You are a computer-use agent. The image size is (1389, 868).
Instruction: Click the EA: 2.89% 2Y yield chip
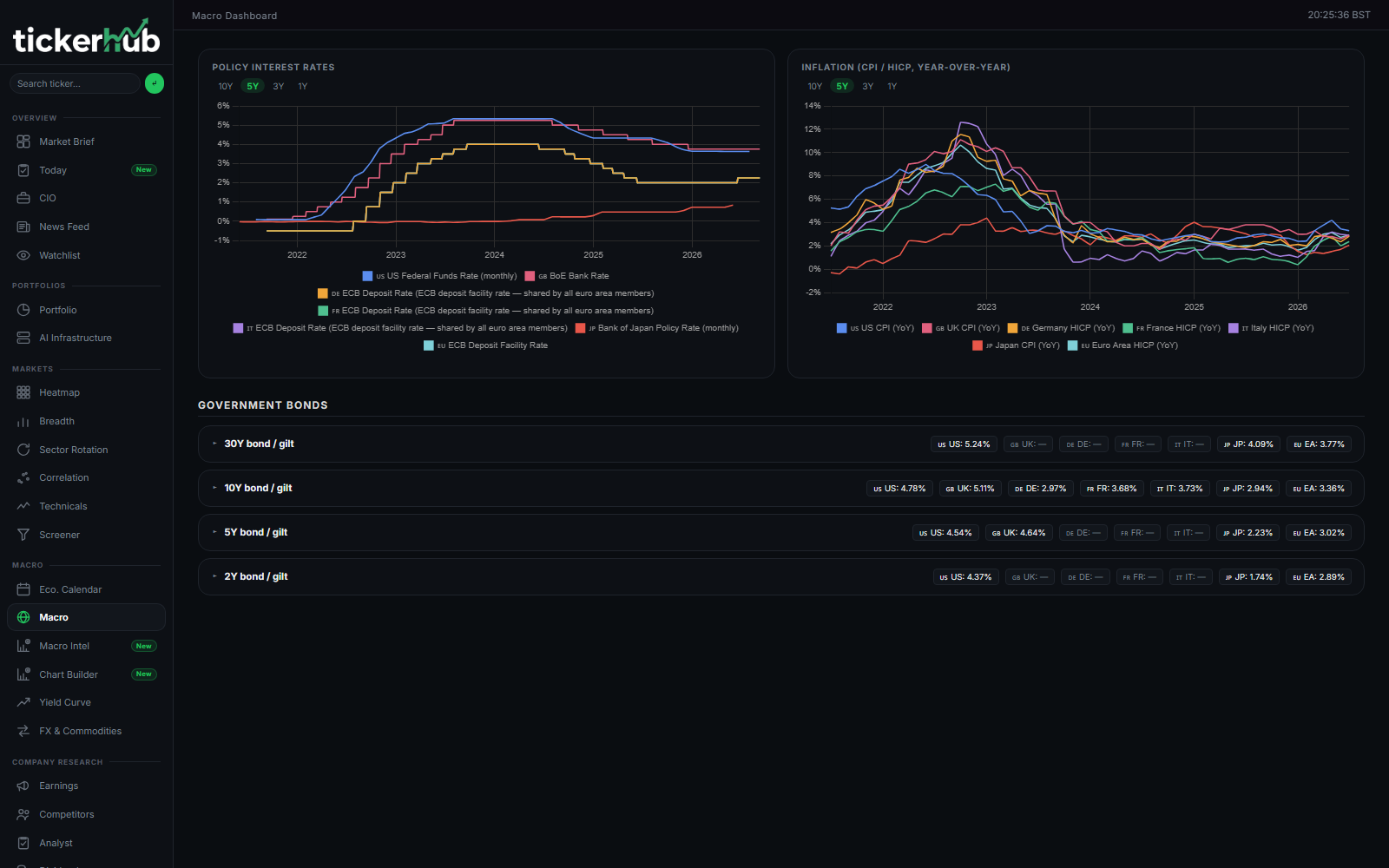tap(1319, 577)
